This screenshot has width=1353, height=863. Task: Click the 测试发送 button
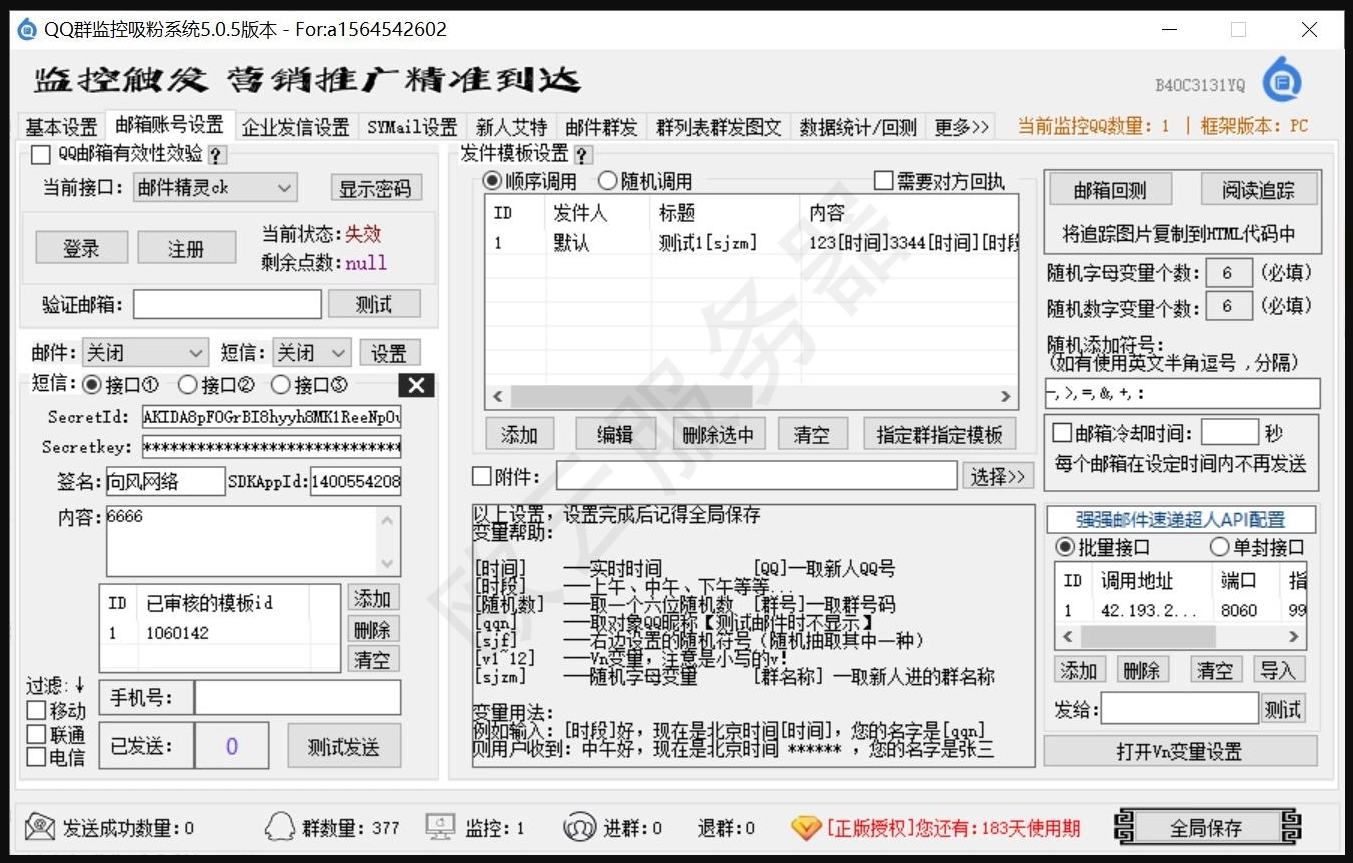coord(343,747)
